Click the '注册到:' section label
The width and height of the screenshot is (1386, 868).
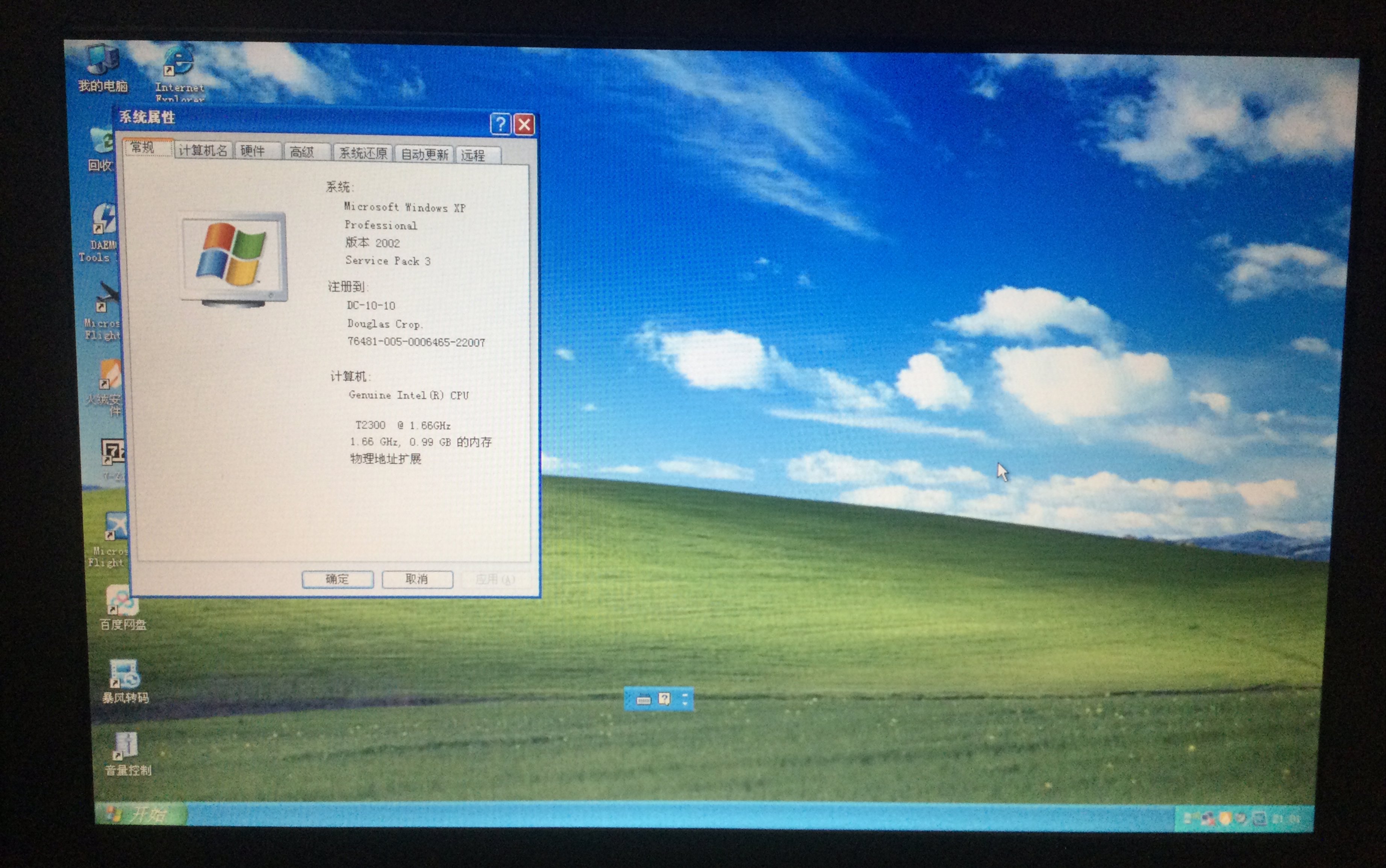(x=348, y=286)
